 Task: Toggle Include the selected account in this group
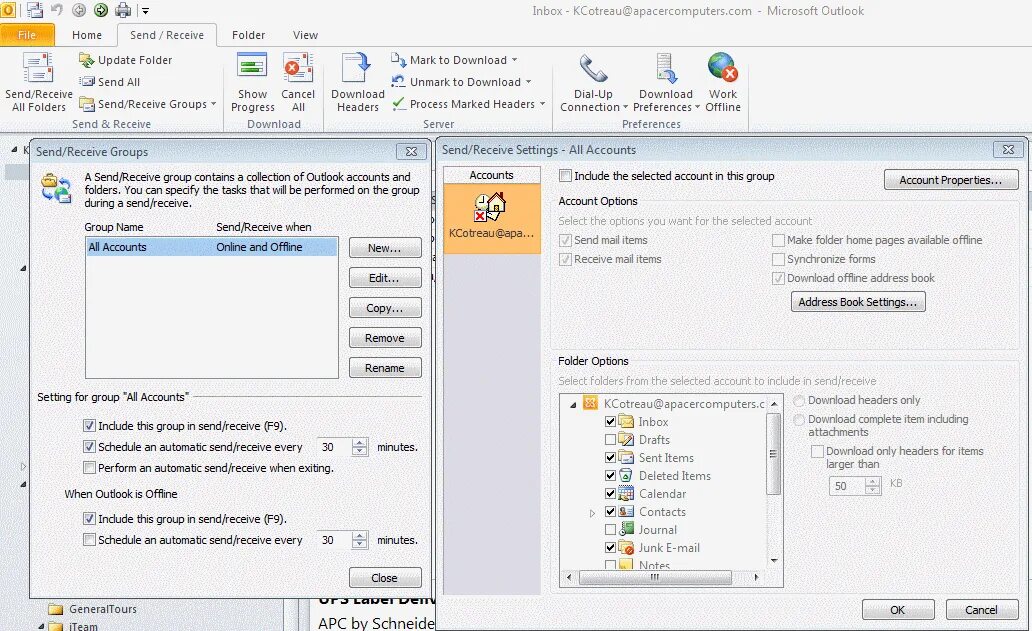point(565,176)
